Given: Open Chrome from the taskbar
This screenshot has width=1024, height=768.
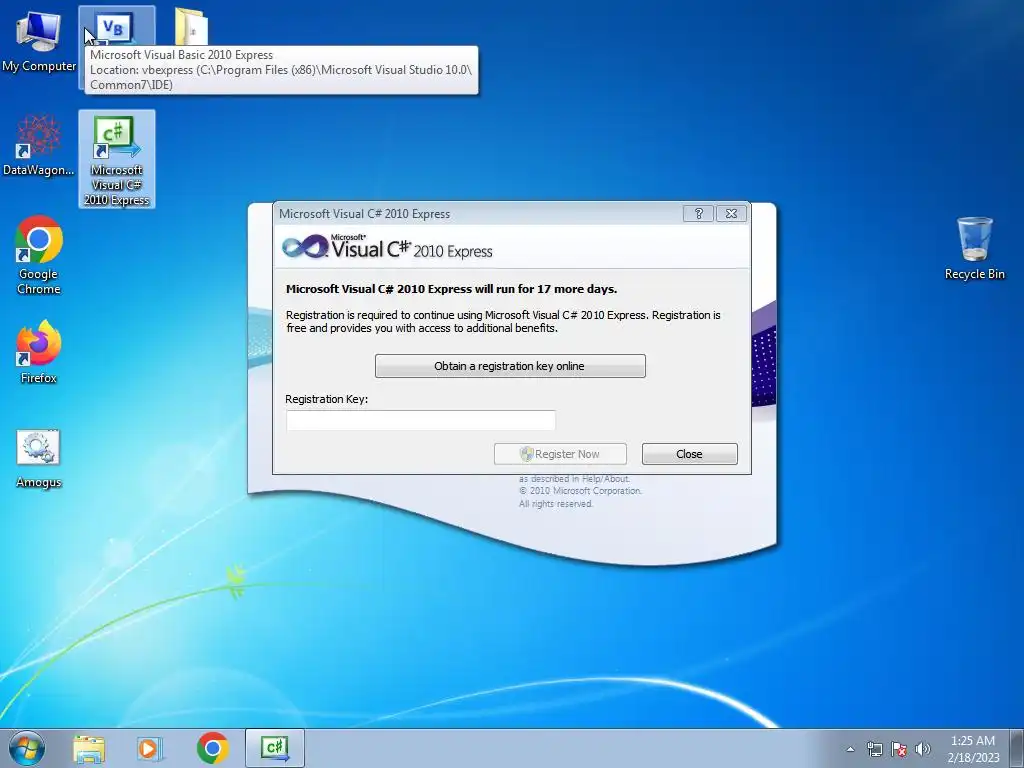Looking at the screenshot, I should 213,748.
